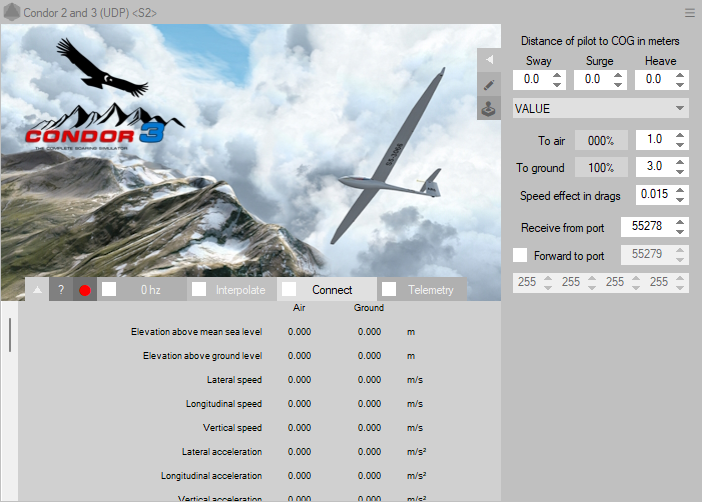
Task: Enable the Interpolate checkbox
Action: point(199,289)
